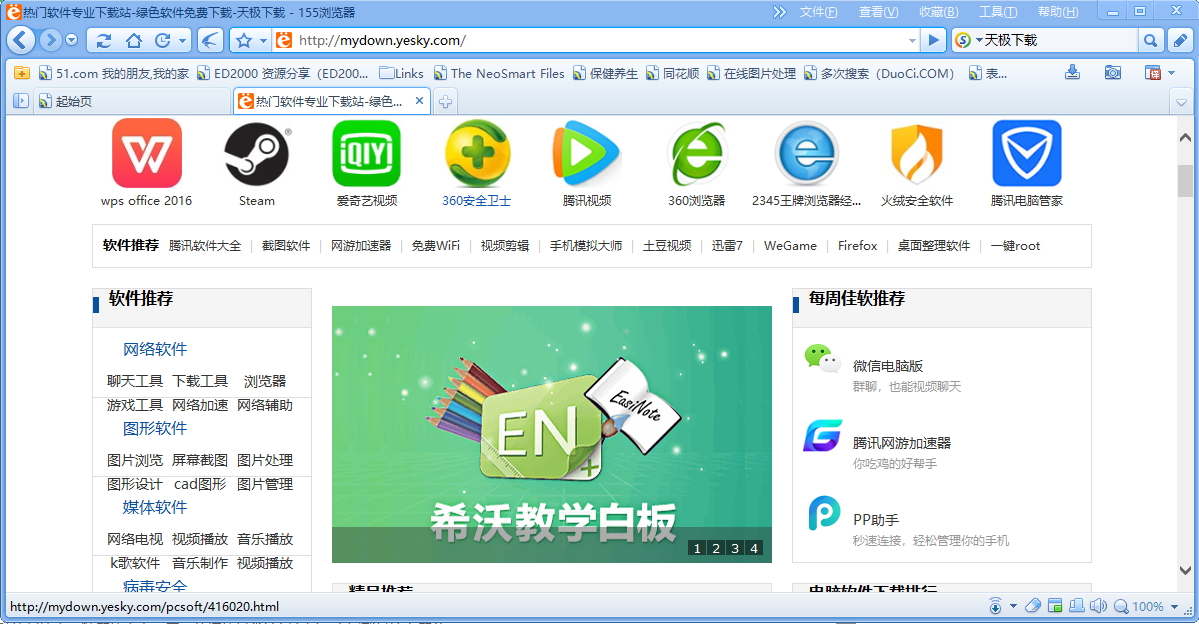The image size is (1199, 624).
Task: Click the pencil highlight icon by search box
Action: point(1179,41)
